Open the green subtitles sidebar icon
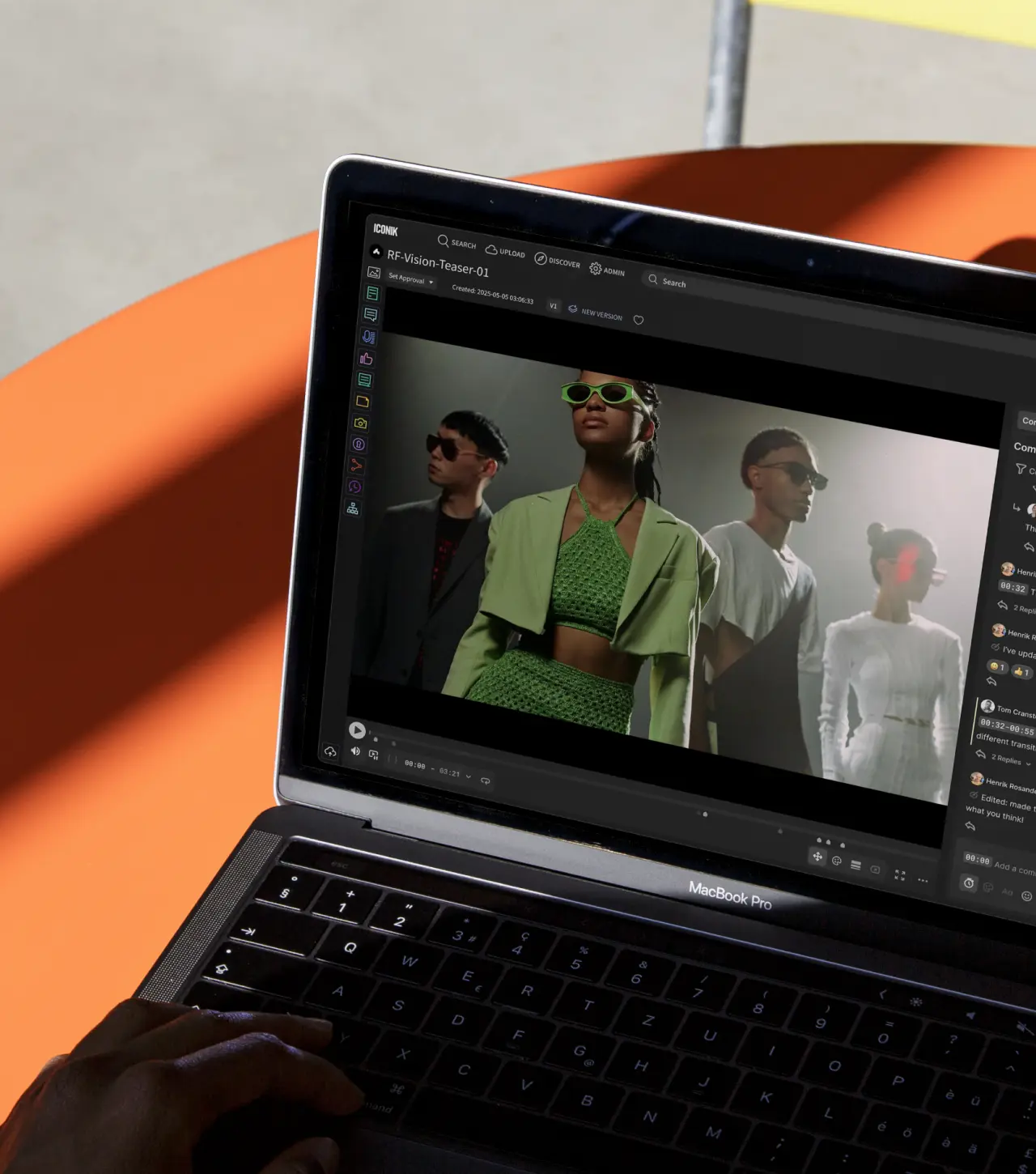The image size is (1036, 1174). 364,380
